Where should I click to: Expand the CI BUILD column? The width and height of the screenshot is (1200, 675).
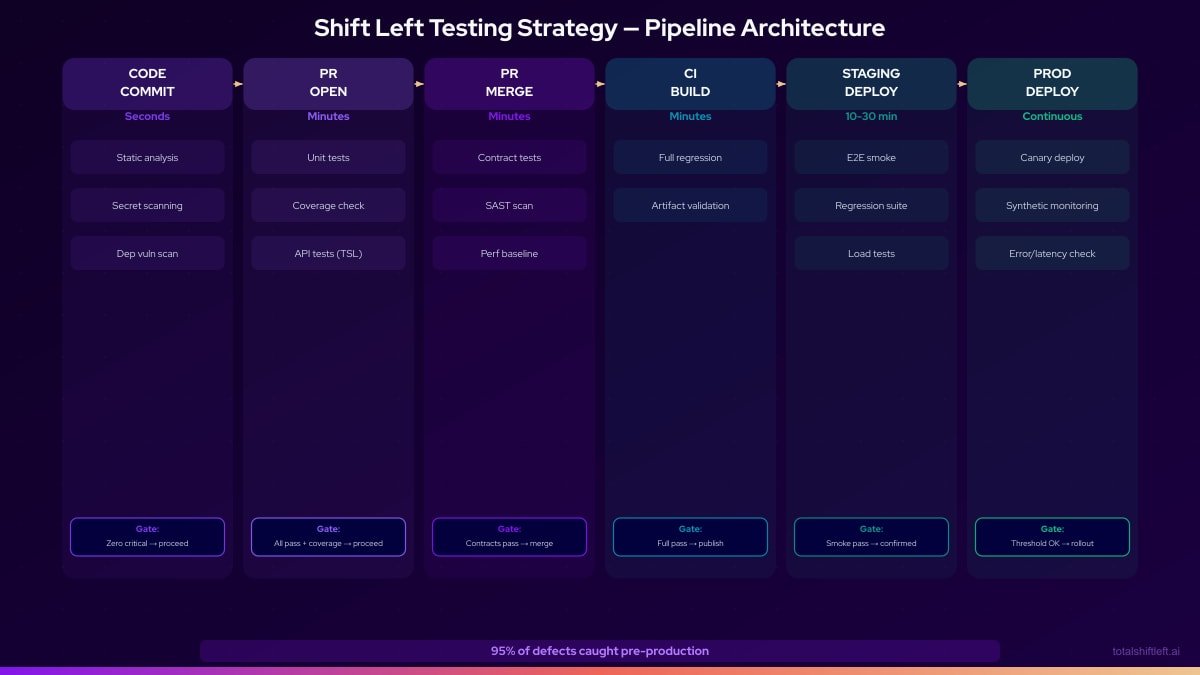click(x=690, y=83)
